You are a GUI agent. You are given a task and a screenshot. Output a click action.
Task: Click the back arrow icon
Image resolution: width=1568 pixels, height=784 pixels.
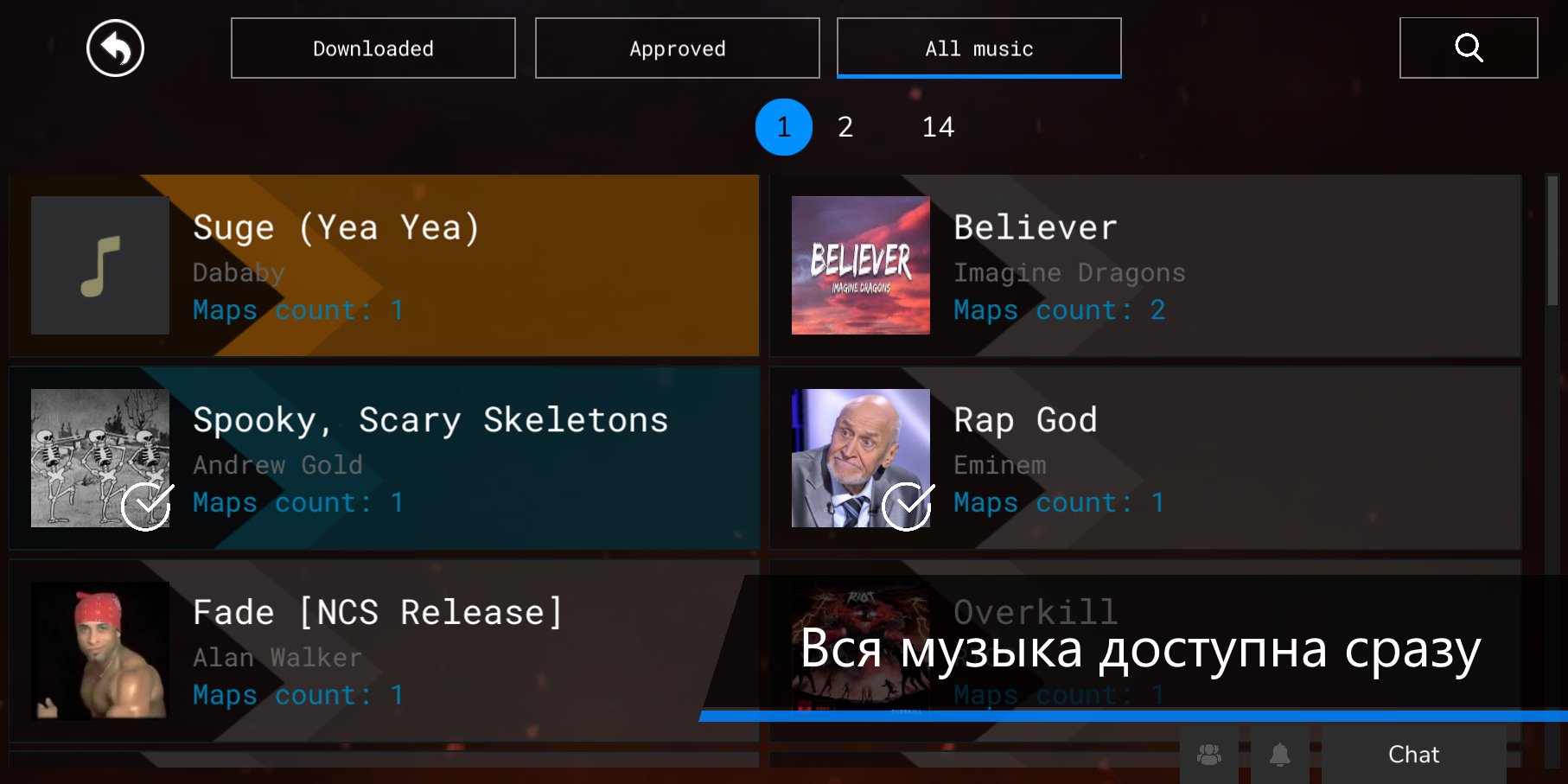click(x=115, y=48)
